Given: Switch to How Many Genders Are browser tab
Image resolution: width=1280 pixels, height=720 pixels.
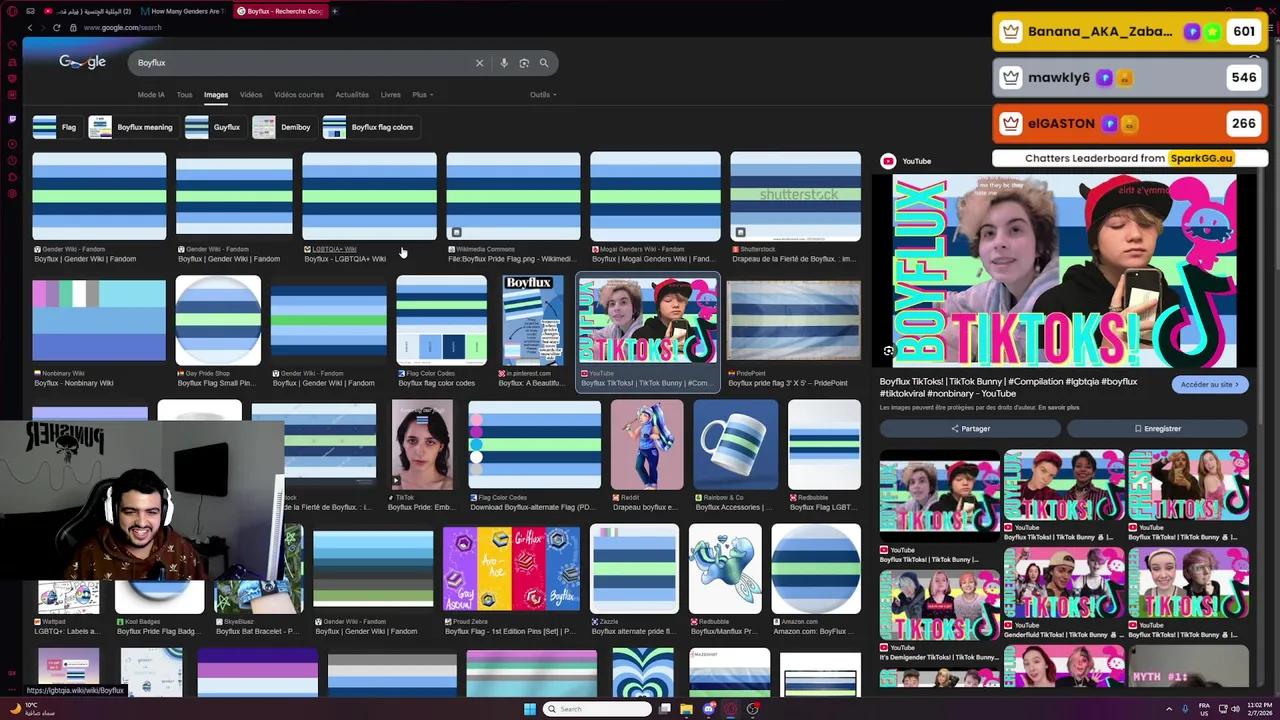Looking at the screenshot, I should [x=182, y=11].
